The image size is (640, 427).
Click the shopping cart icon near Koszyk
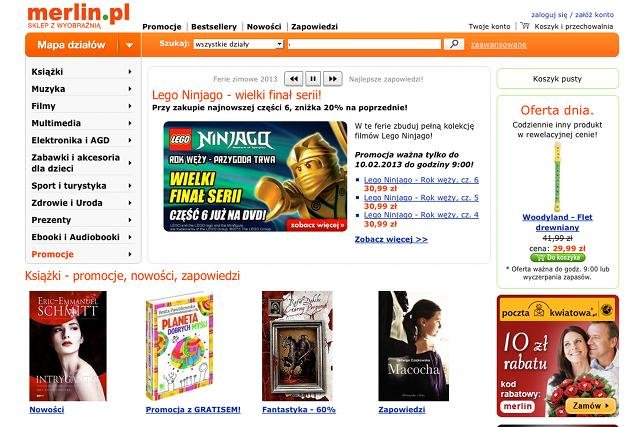point(525,26)
